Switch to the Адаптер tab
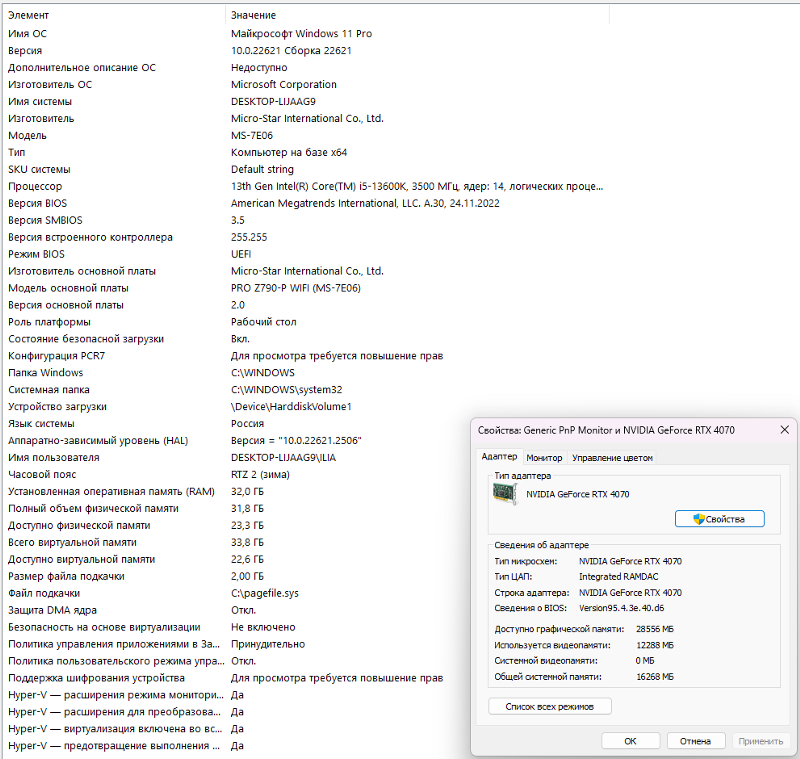This screenshot has height=759, width=800. point(499,457)
